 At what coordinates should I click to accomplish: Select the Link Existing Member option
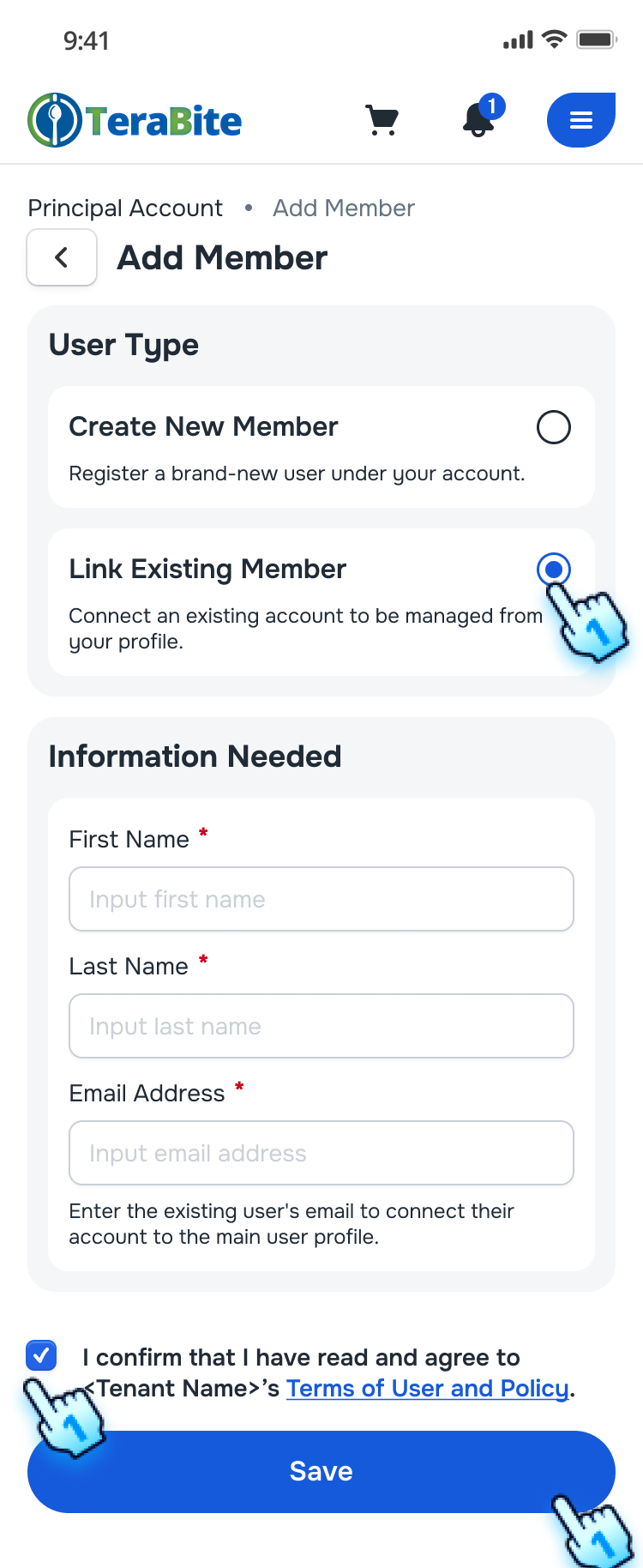click(554, 569)
